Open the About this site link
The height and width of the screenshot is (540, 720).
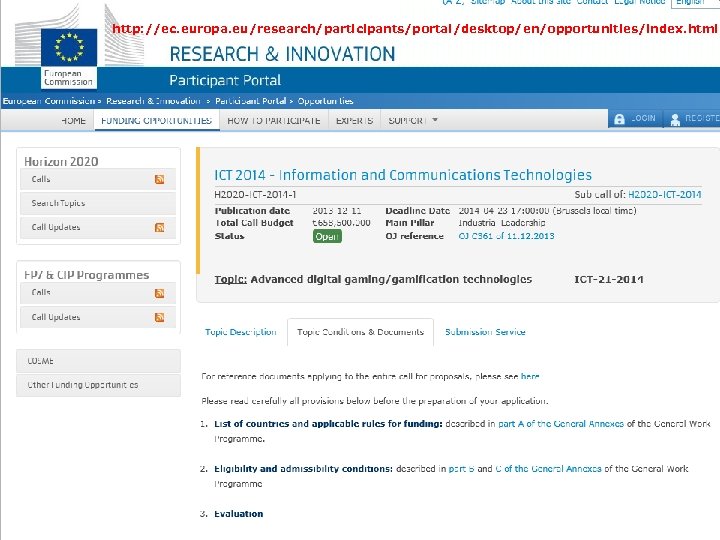pos(540,2)
